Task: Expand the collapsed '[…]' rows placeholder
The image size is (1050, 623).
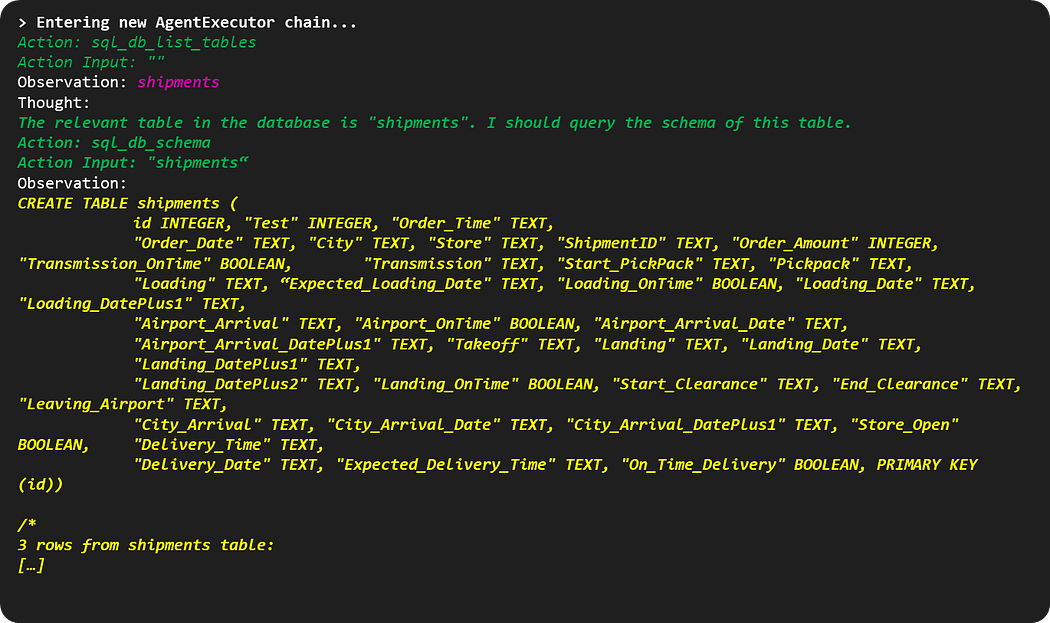Action: point(32,565)
